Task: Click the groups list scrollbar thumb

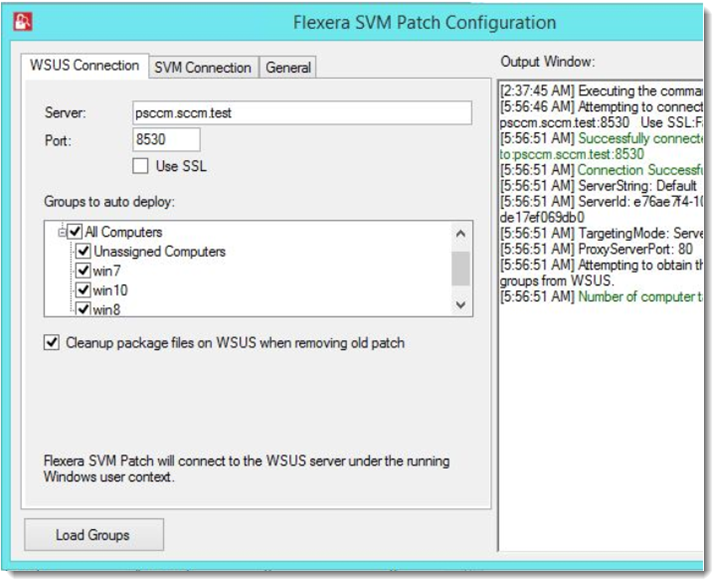Action: pyautogui.click(x=461, y=269)
